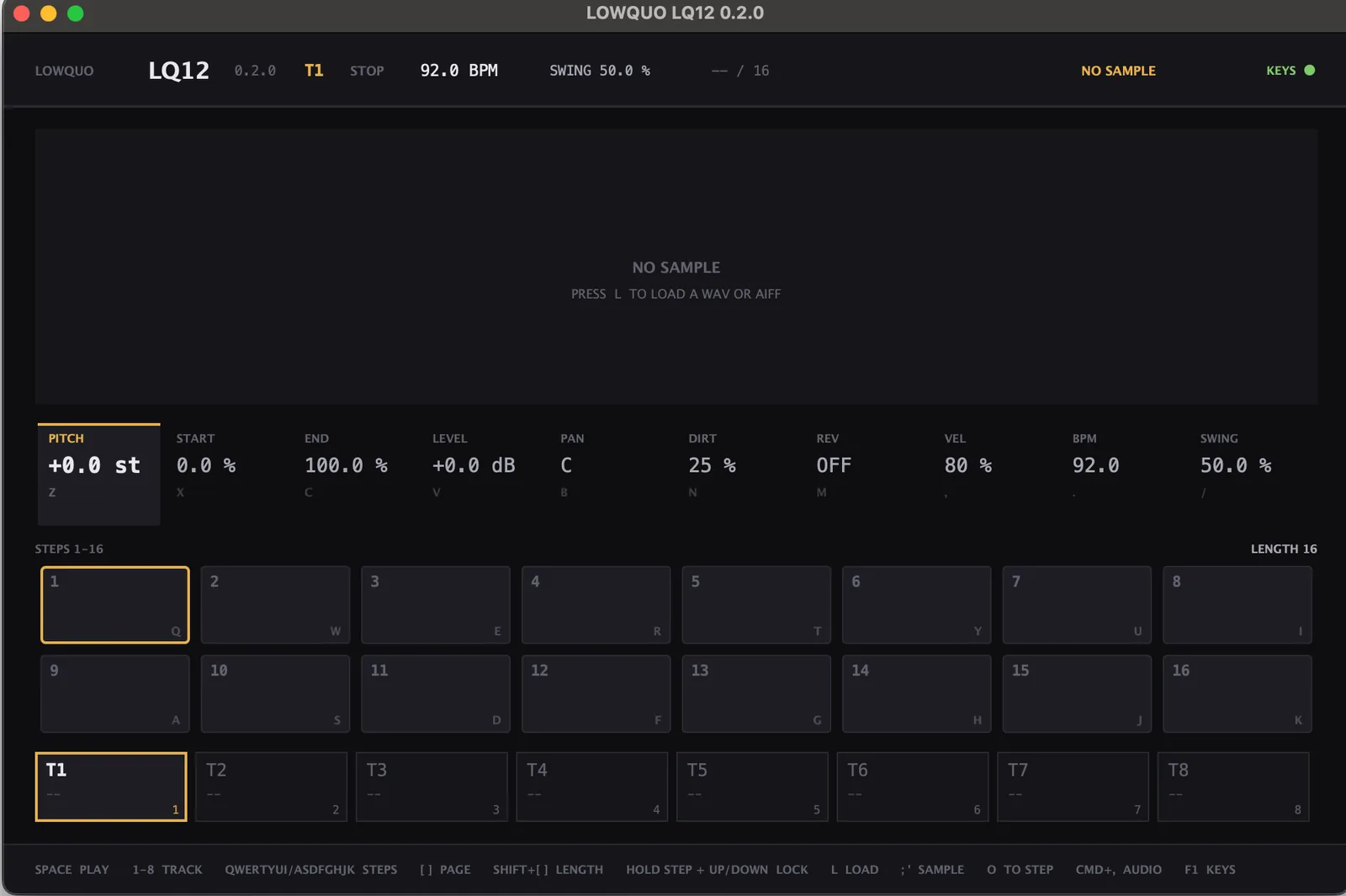Viewport: 1346px width, 896px height.
Task: Click the 92.0 BPM header readout
Action: pos(459,71)
